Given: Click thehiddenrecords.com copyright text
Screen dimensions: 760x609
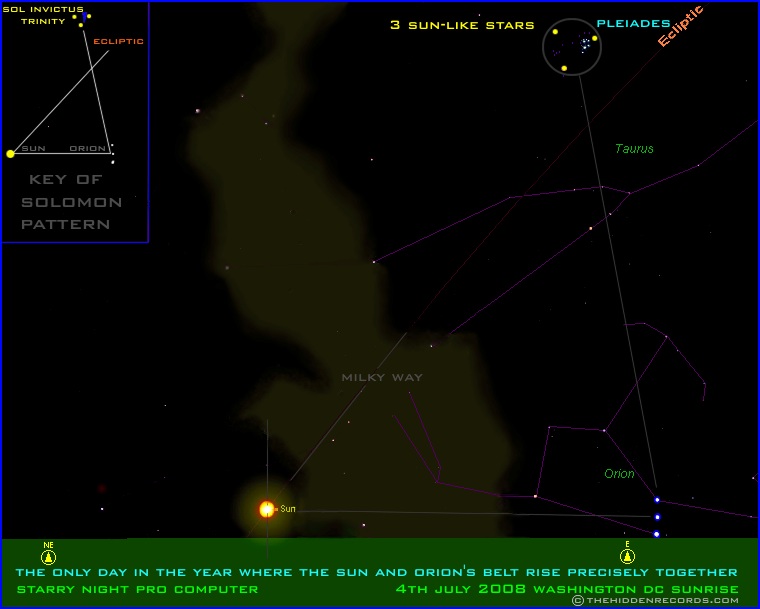Looking at the screenshot, I should (656, 601).
